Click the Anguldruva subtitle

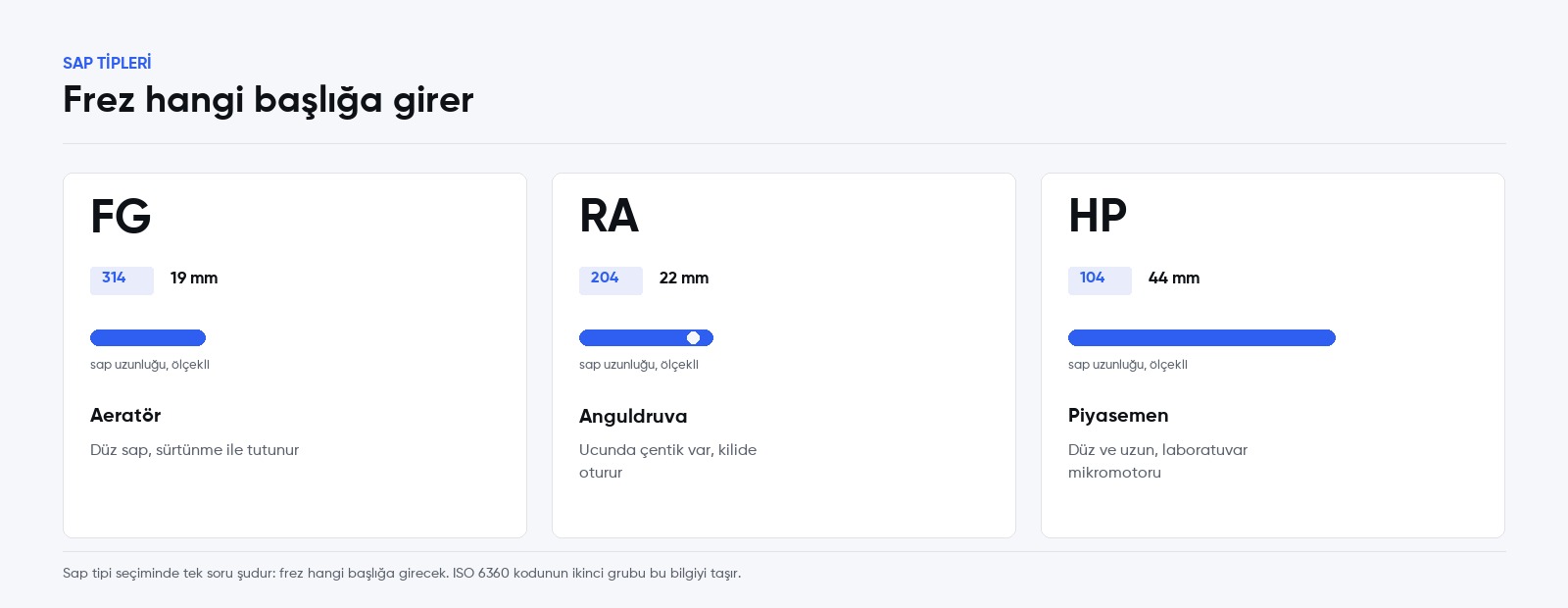click(633, 417)
